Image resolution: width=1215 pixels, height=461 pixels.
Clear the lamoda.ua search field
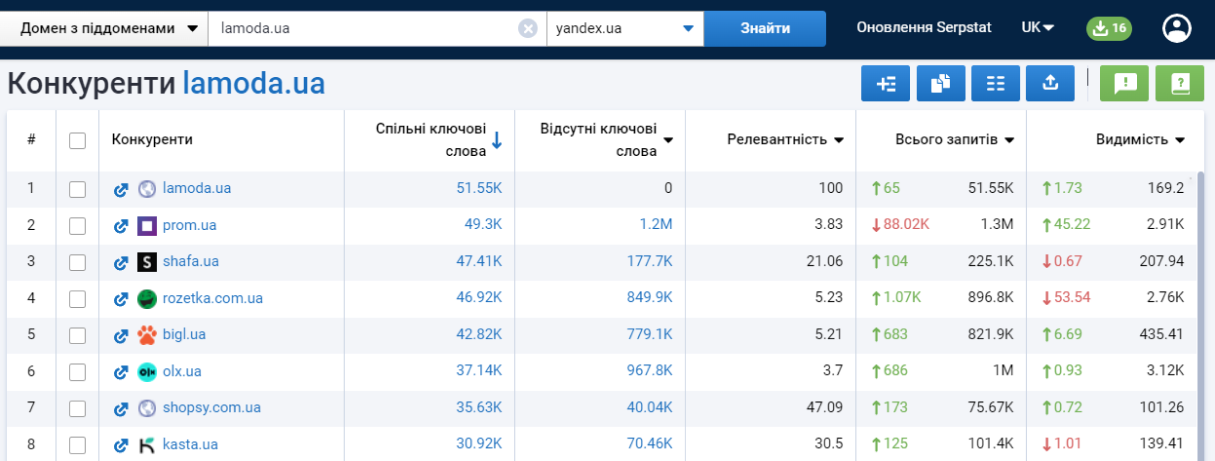528,29
